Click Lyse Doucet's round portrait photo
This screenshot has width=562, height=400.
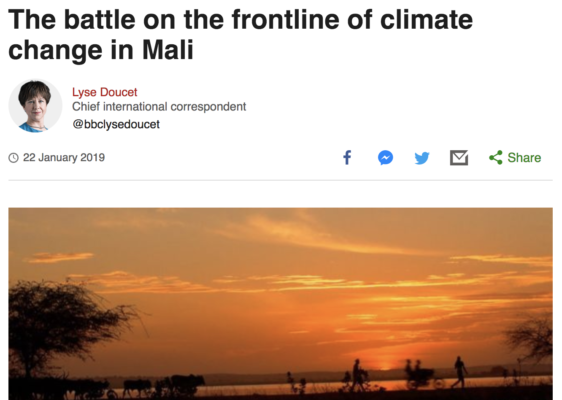pyautogui.click(x=35, y=106)
